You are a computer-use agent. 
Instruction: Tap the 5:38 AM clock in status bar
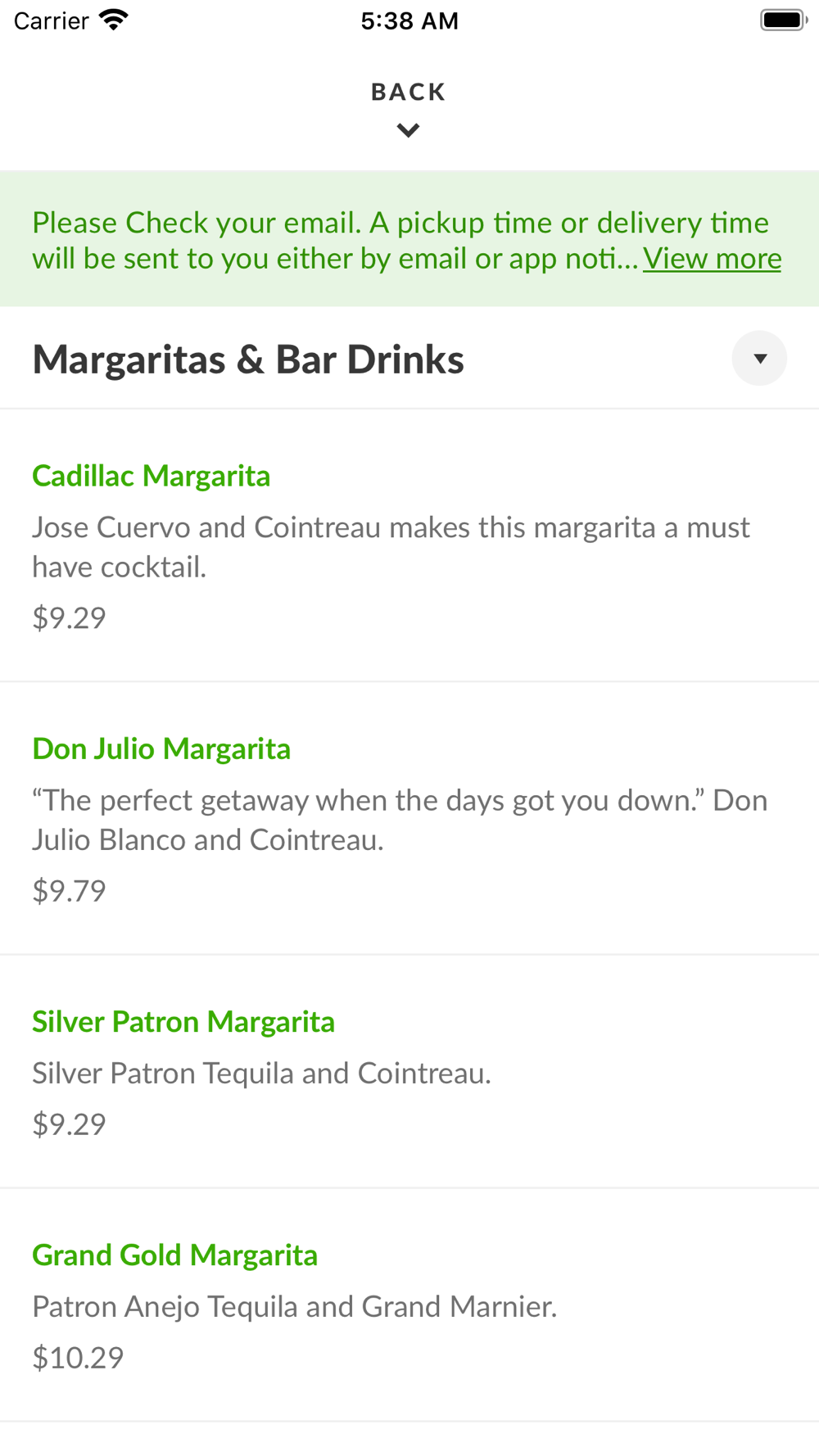[x=409, y=20]
